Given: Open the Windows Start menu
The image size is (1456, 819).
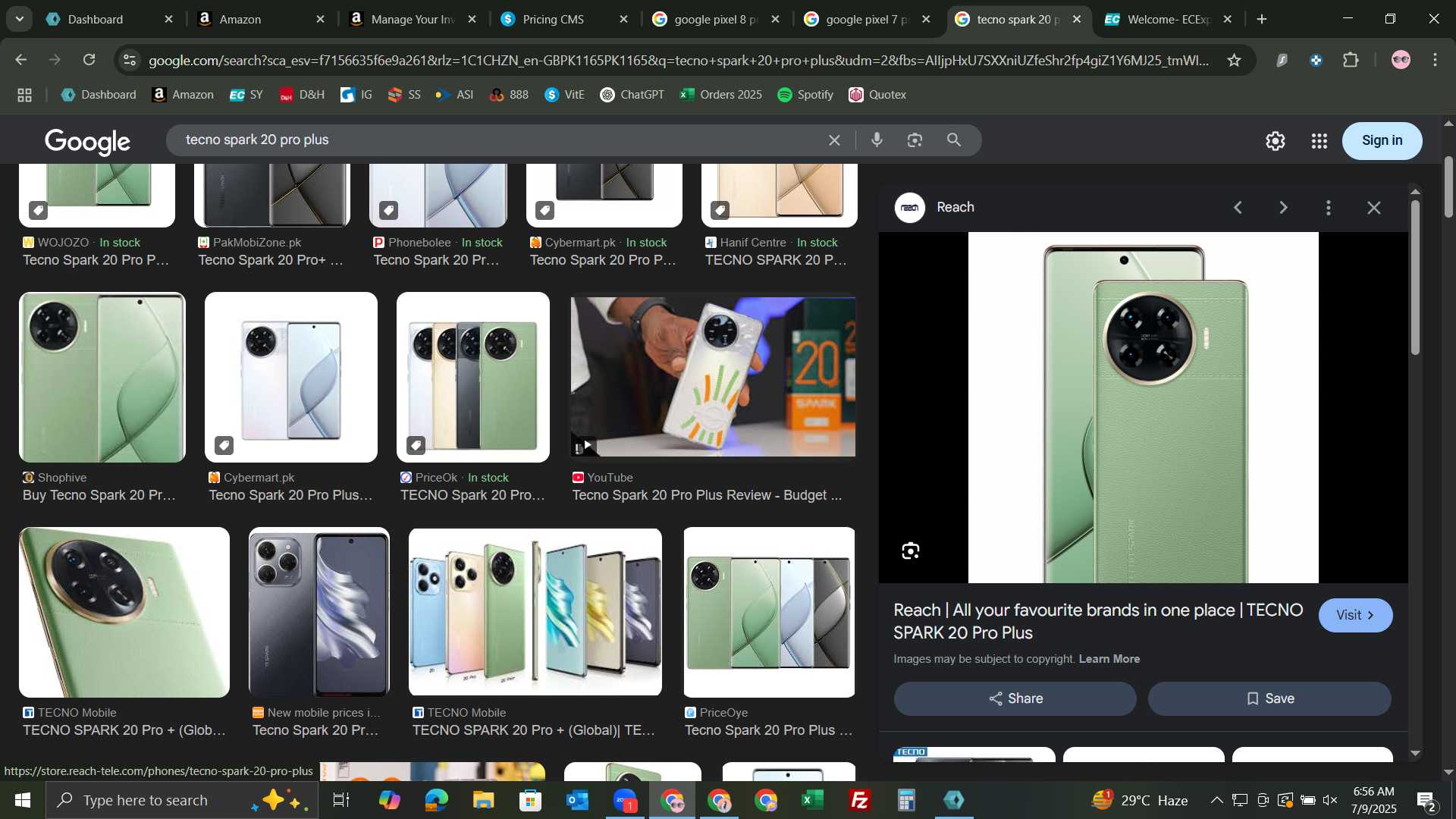Looking at the screenshot, I should (22, 800).
